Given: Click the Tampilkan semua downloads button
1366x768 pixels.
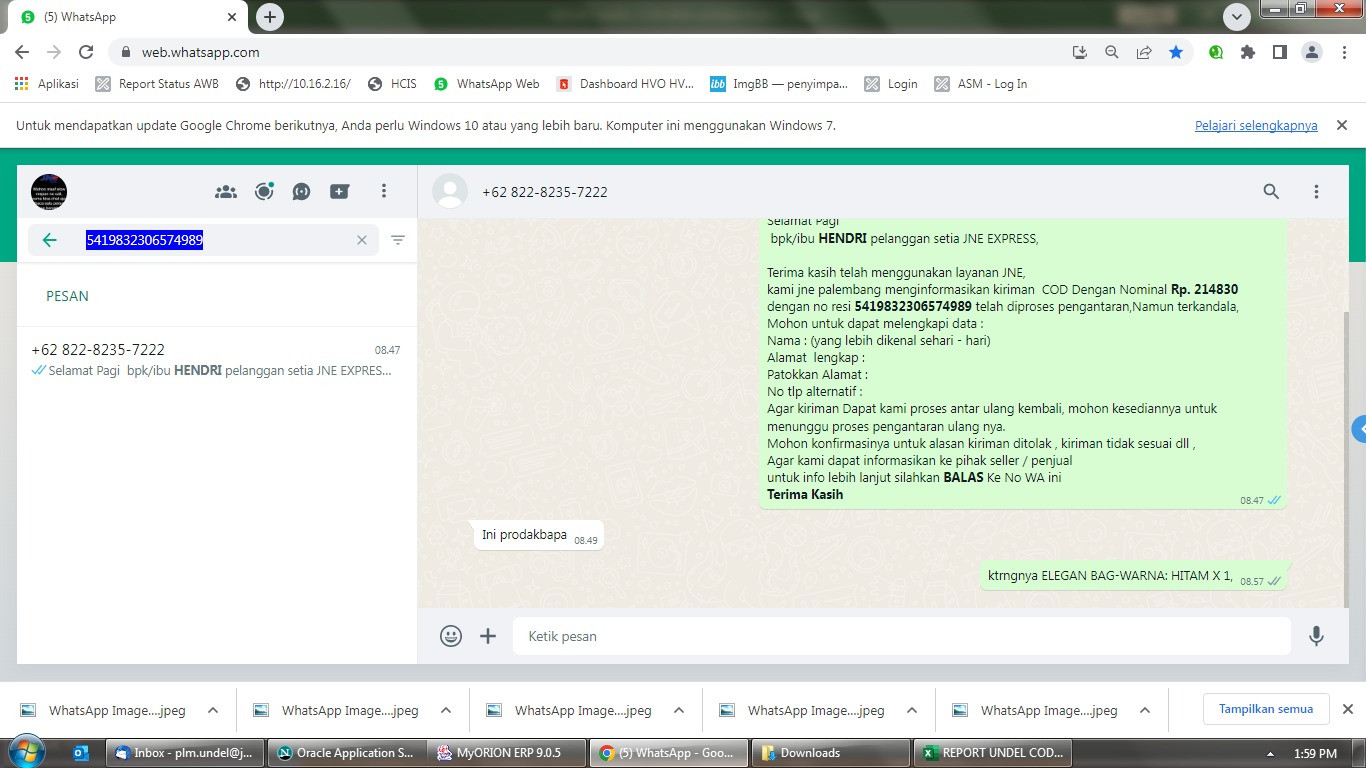Looking at the screenshot, I should (1266, 709).
